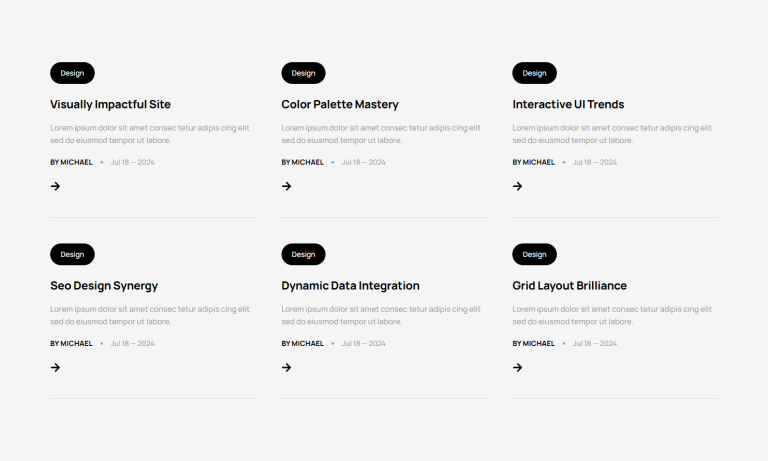This screenshot has width=768, height=461.
Task: Click BY MICHAEL author under Grid Layout Brilliance
Action: point(533,343)
